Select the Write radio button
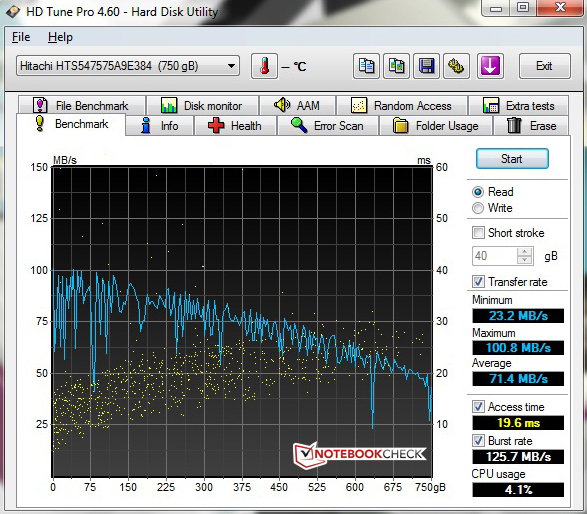Image resolution: width=587 pixels, height=514 pixels. pyautogui.click(x=478, y=208)
